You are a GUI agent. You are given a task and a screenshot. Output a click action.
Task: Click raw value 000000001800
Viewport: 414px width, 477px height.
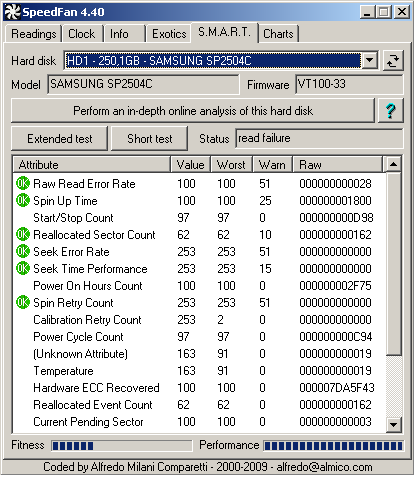335,201
